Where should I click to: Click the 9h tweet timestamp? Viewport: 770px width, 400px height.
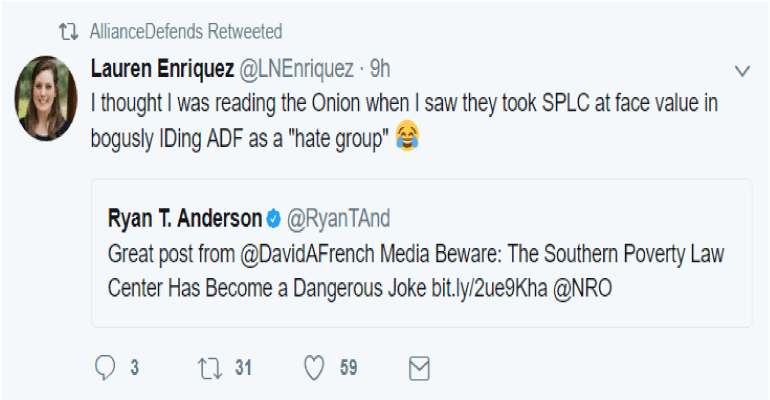(380, 70)
